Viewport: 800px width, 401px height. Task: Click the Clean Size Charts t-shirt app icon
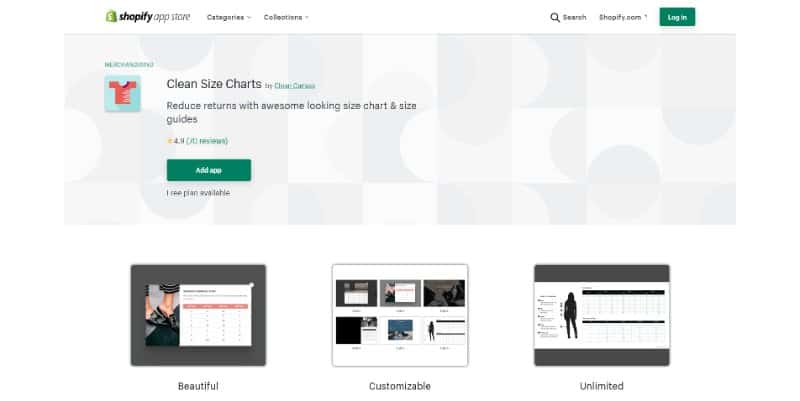[122, 94]
